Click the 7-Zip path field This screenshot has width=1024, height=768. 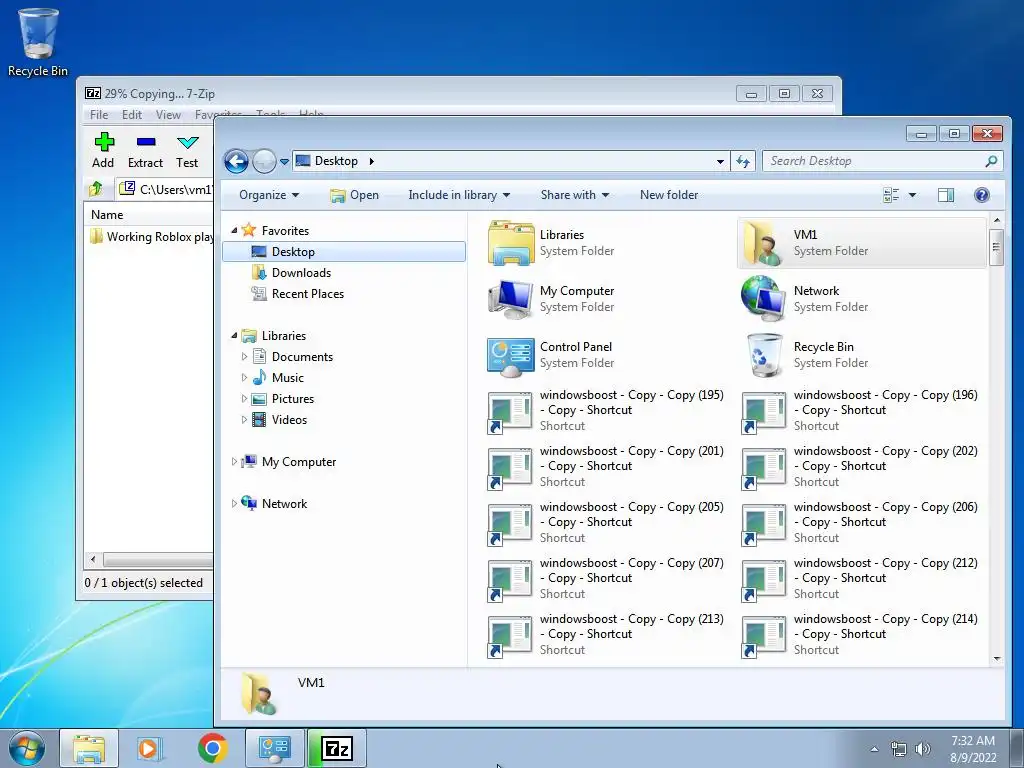point(166,189)
